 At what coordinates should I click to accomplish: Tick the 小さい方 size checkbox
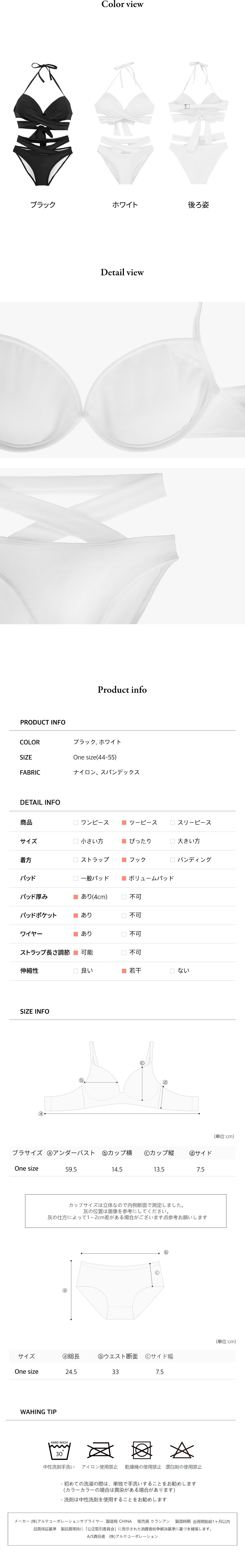(x=76, y=841)
